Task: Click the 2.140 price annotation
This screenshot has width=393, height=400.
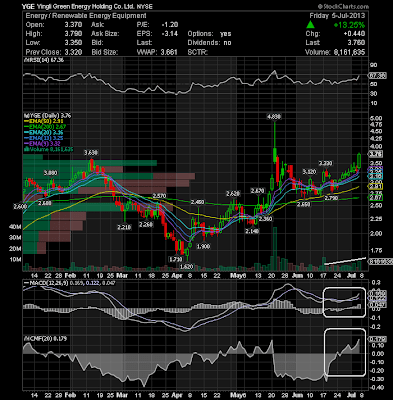Action: [x=252, y=231]
